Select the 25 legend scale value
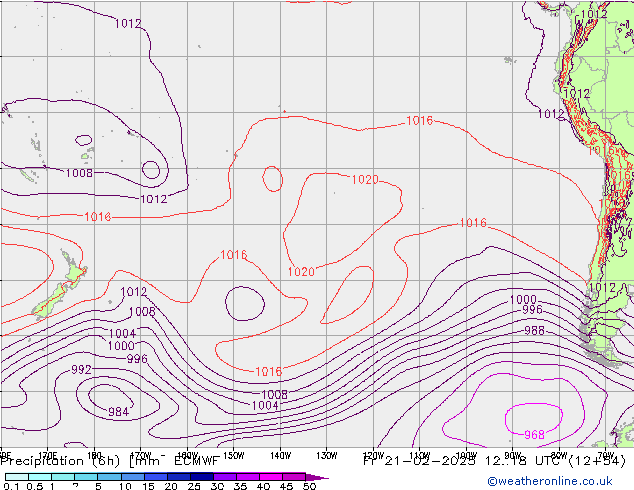This screenshot has height=490, width=634. [194, 486]
